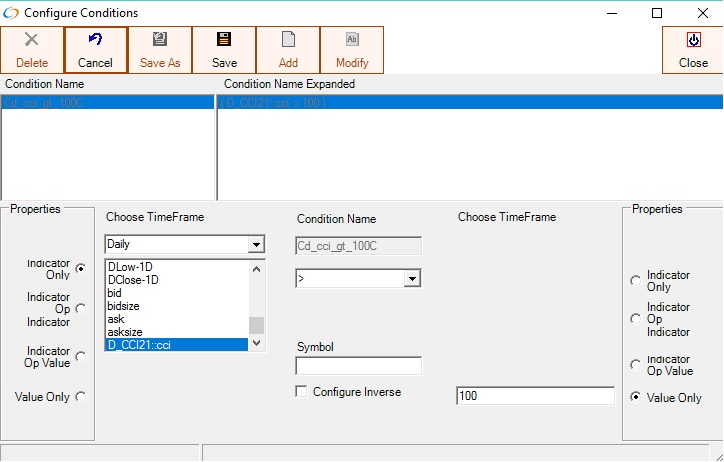Select right Indicator Only radio button
The height and width of the screenshot is (462, 724).
point(635,281)
